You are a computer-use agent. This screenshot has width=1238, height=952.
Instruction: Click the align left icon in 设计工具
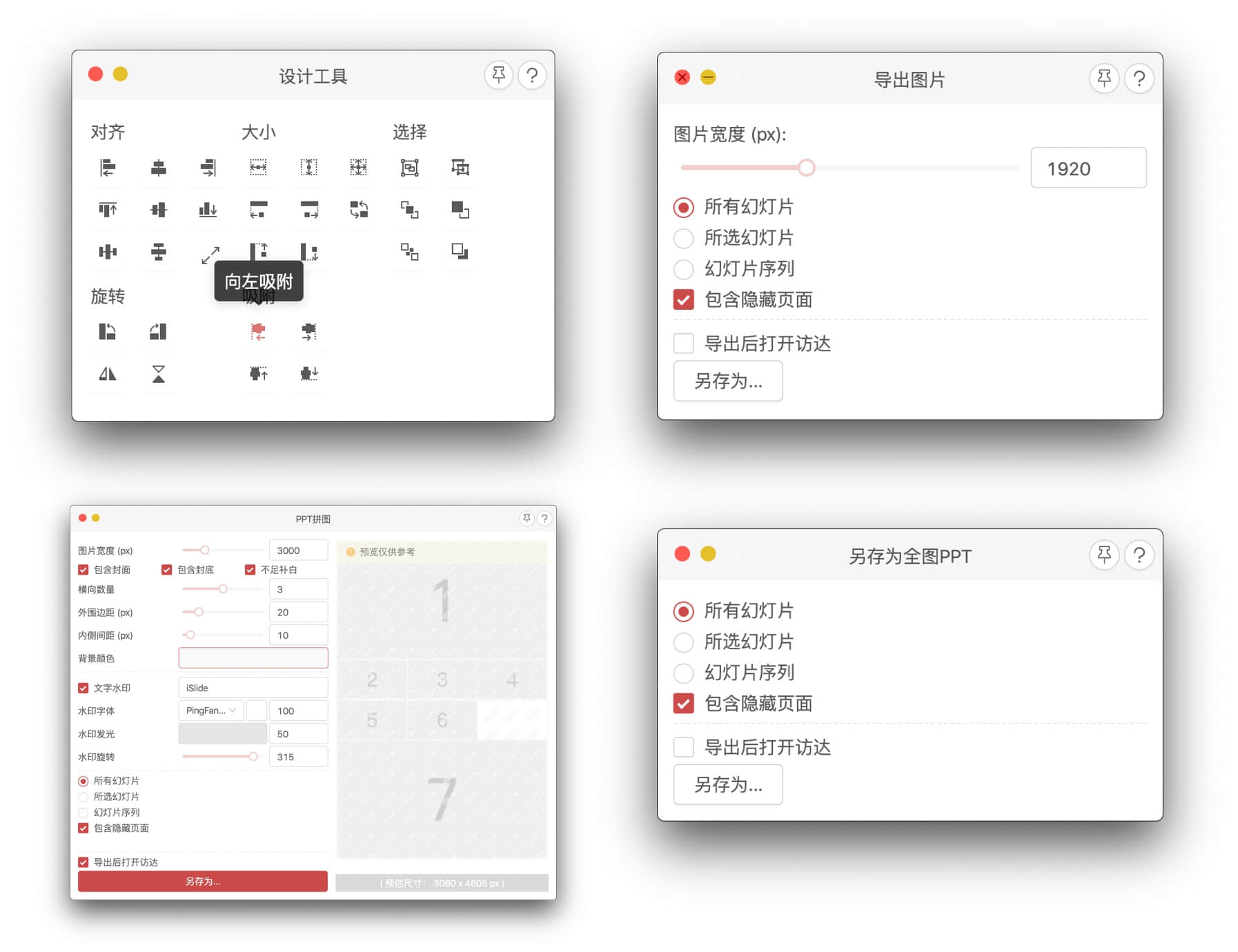108,168
